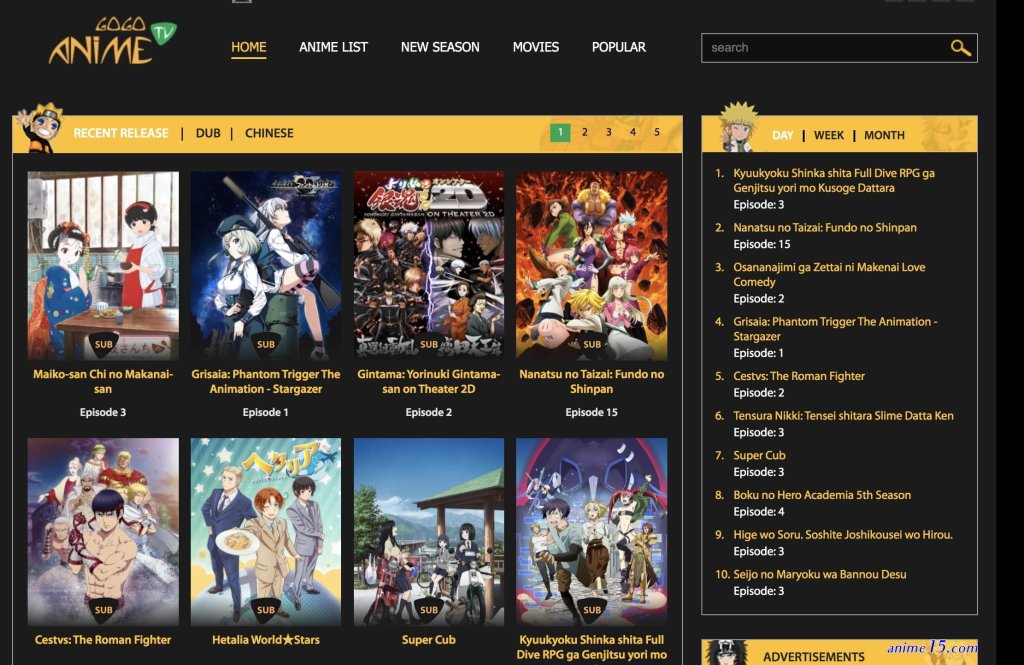Click 'Episode 3' under Maiko-san
The image size is (1024, 665).
[103, 412]
